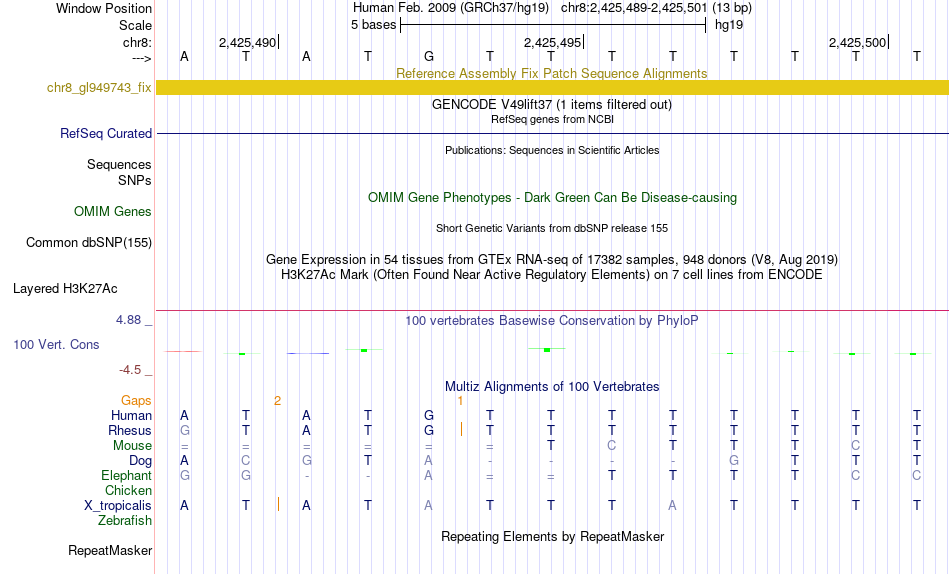Click the chr8:2,425,489-2,425,501 (13 bp) position text
The width and height of the screenshot is (950, 574).
pyautogui.click(x=656, y=8)
